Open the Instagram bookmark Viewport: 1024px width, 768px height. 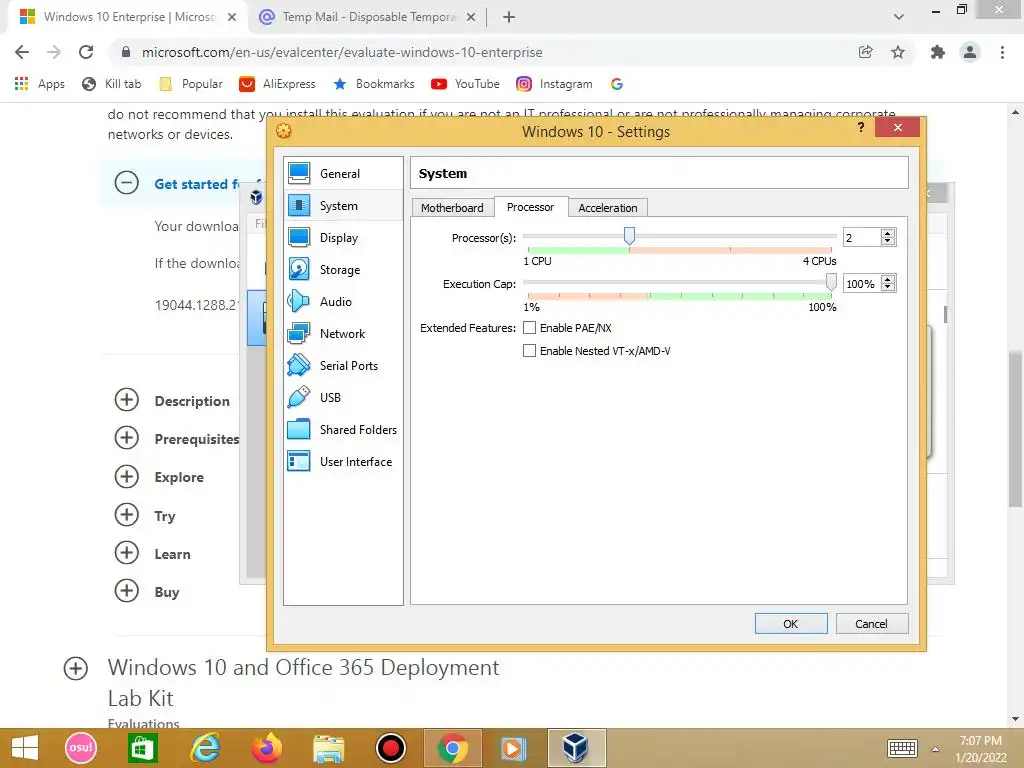pyautogui.click(x=554, y=84)
